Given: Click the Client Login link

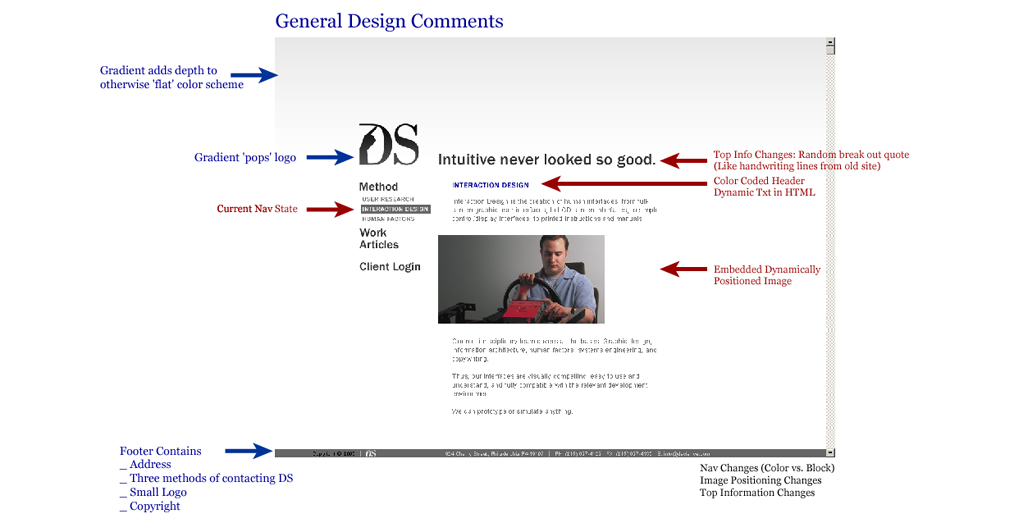Looking at the screenshot, I should pos(390,267).
